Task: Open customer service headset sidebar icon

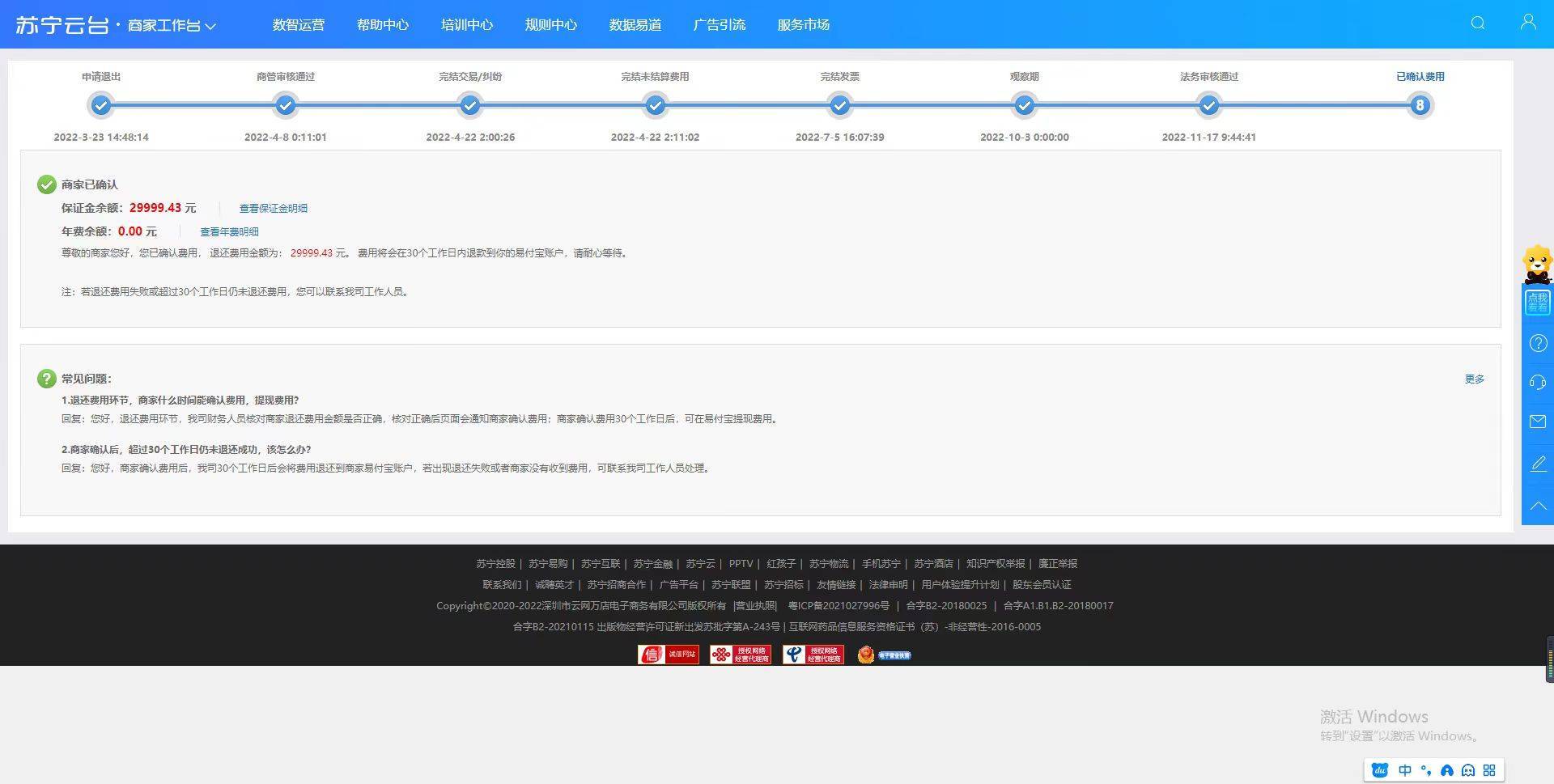Action: click(x=1538, y=382)
